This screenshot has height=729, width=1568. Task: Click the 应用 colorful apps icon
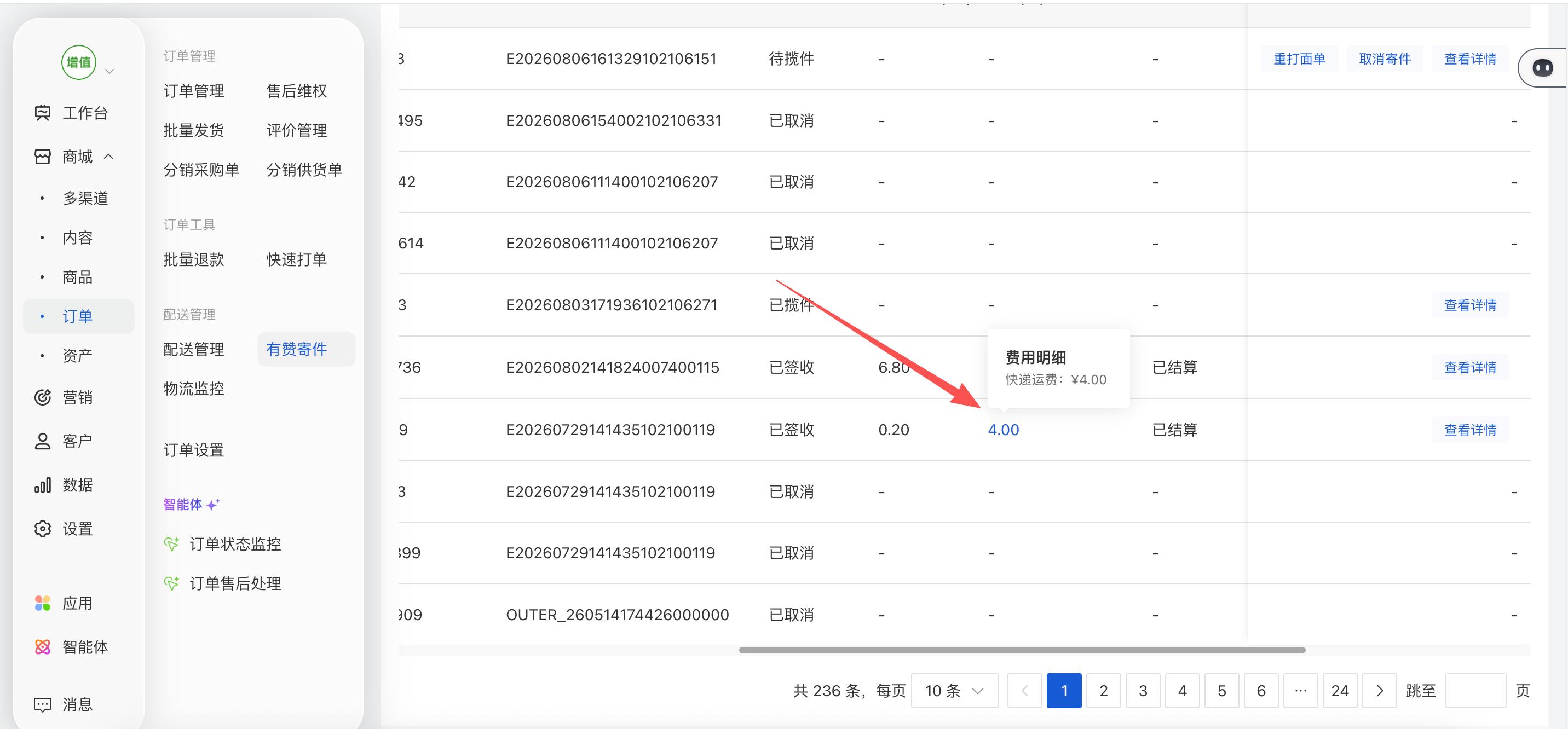[43, 603]
